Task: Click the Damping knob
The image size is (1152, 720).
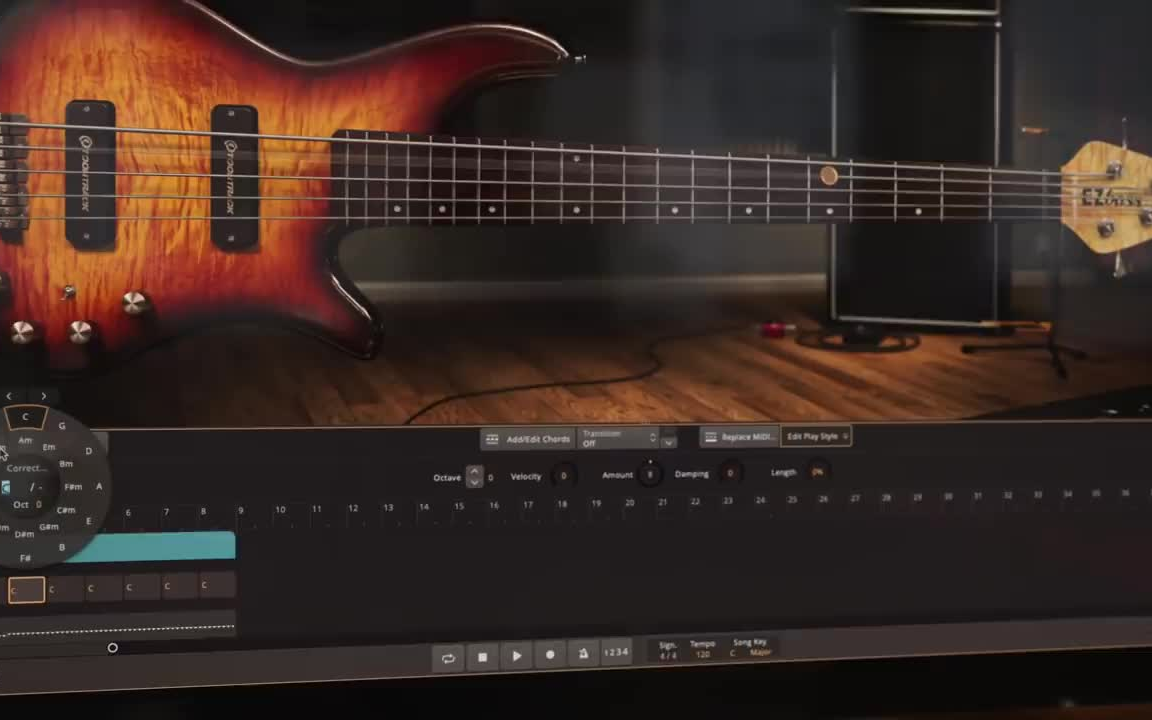Action: (730, 473)
